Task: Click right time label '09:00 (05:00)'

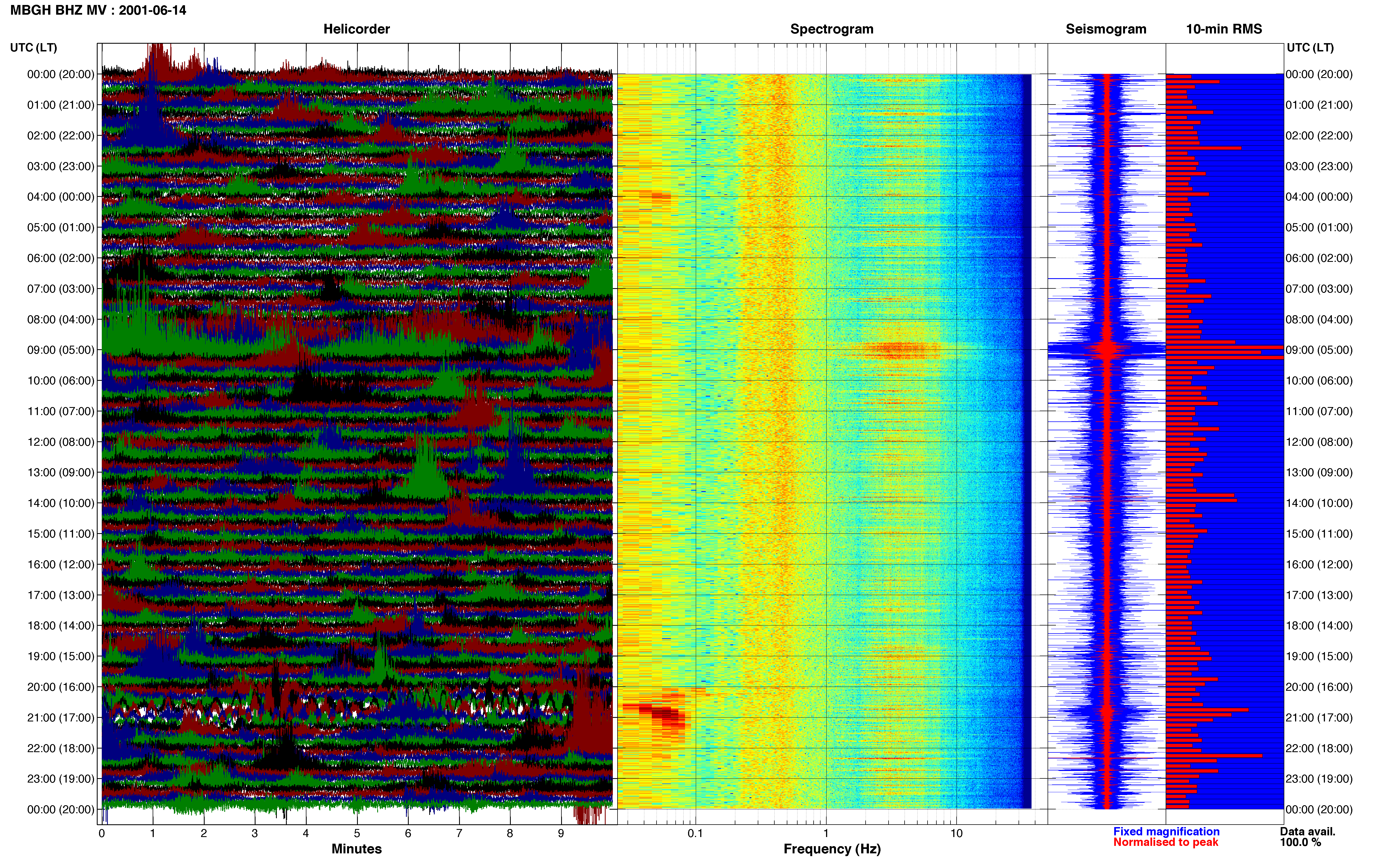Action: tap(1319, 350)
